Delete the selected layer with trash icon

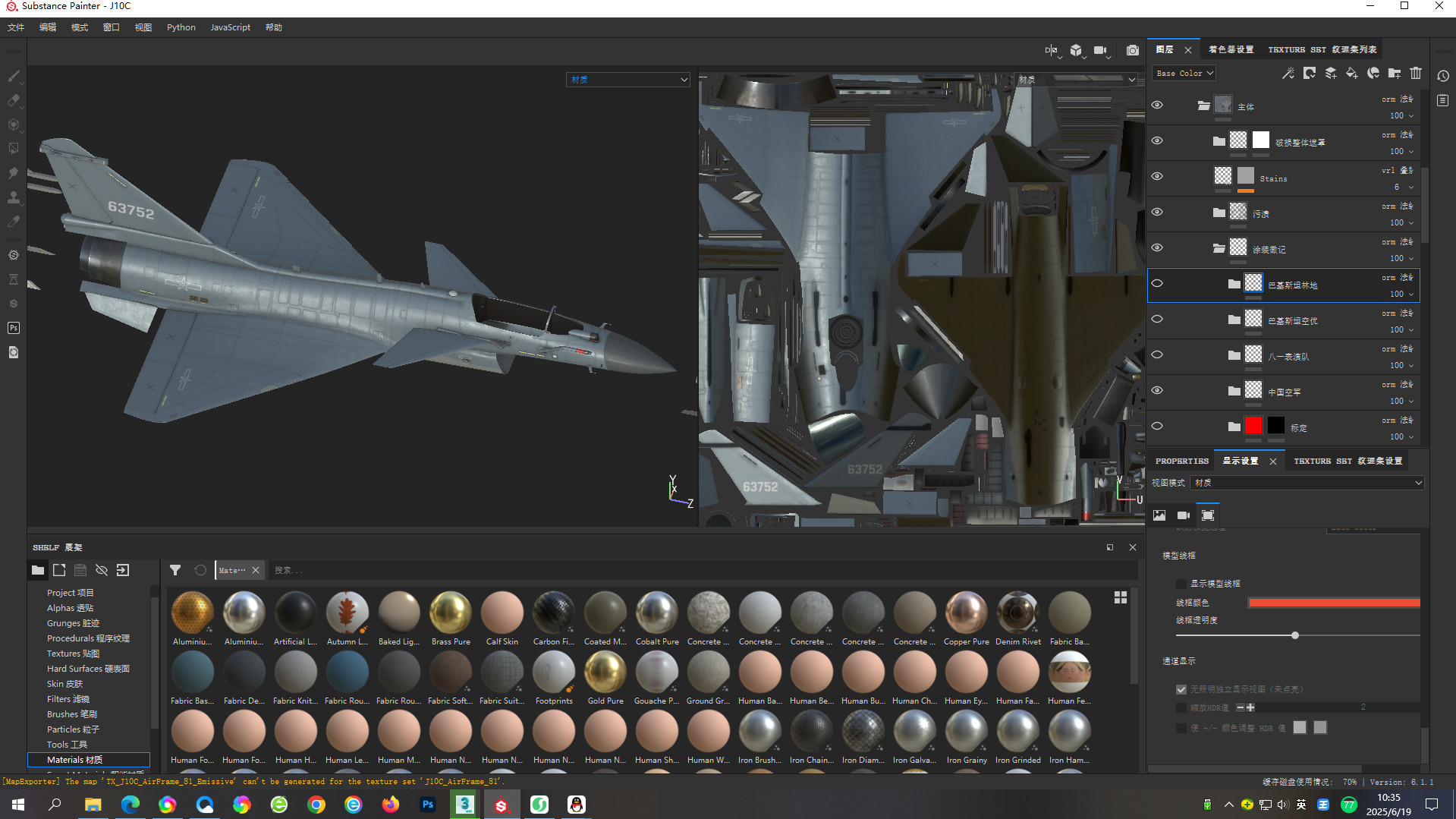[1416, 73]
